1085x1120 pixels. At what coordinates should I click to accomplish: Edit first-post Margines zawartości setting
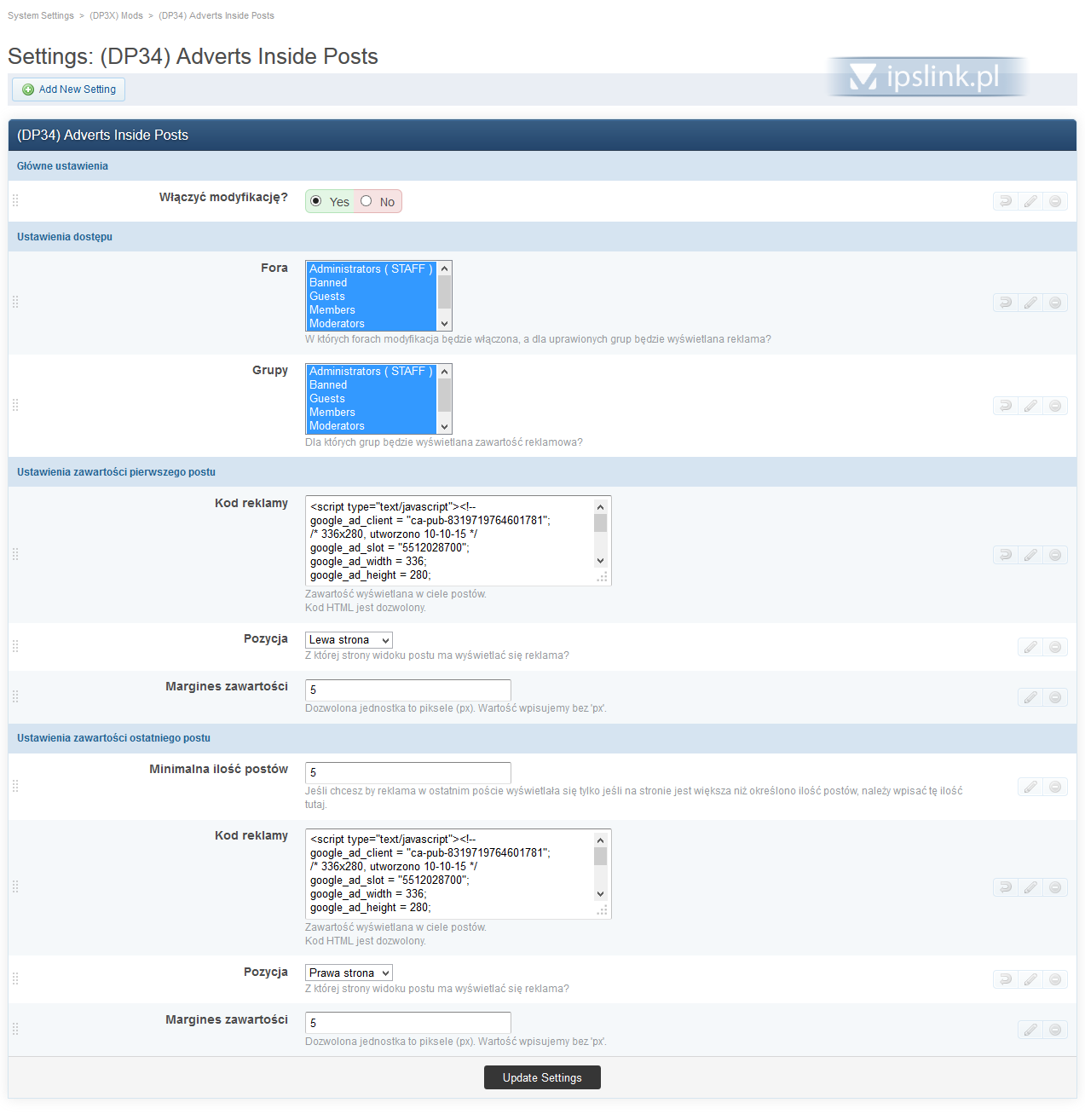pyautogui.click(x=1030, y=697)
